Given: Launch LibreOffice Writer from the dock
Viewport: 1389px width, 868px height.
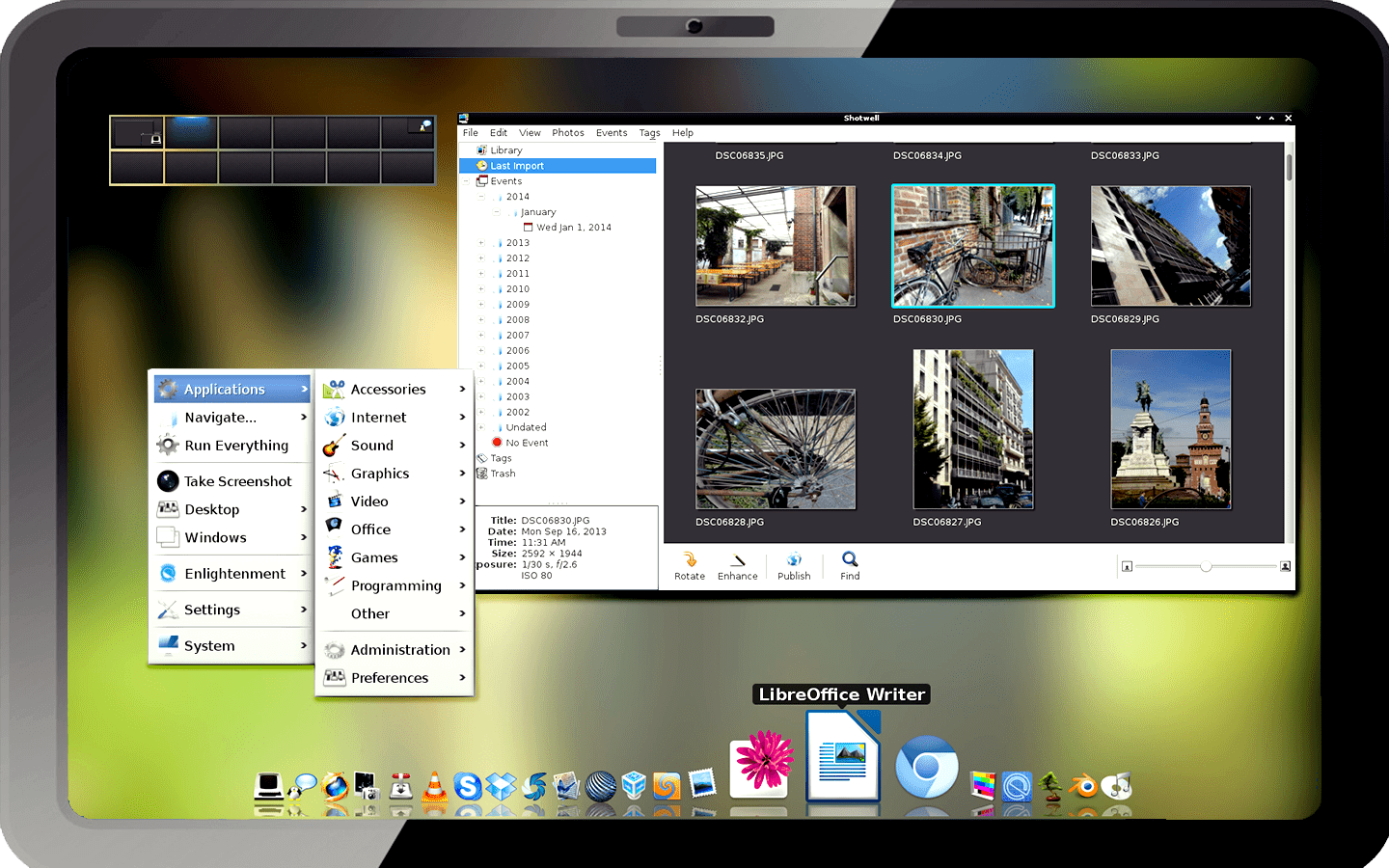Looking at the screenshot, I should (x=843, y=757).
